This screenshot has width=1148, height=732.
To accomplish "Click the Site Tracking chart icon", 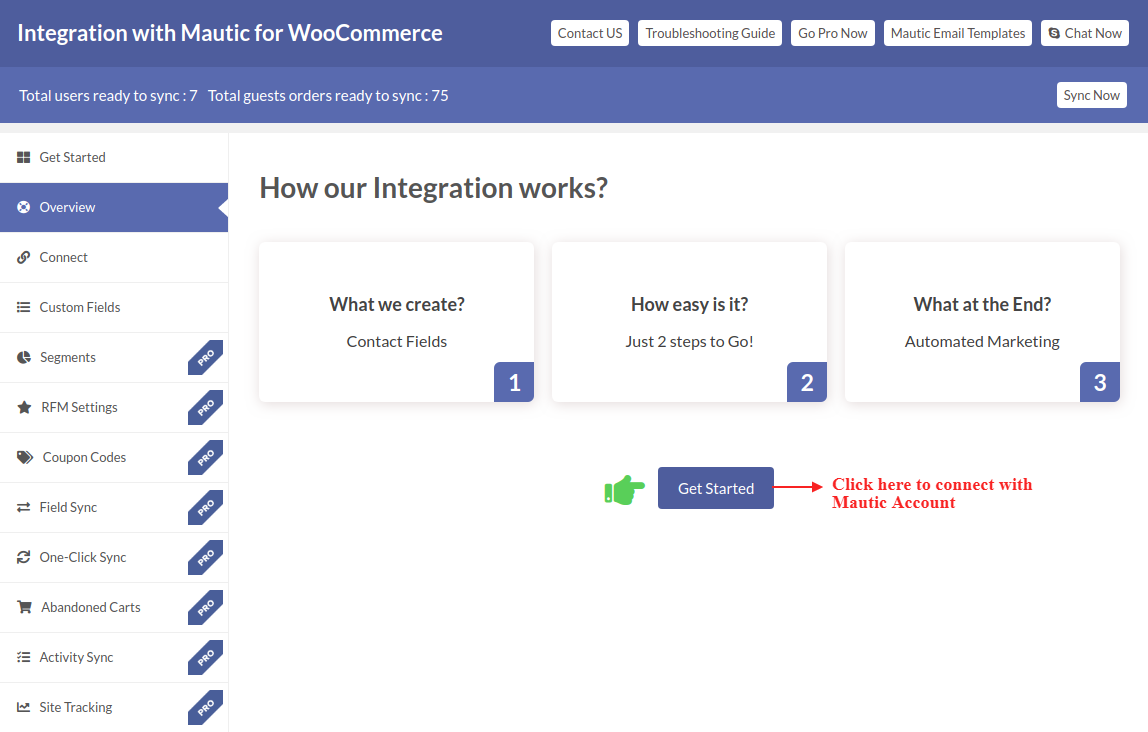I will (x=23, y=707).
